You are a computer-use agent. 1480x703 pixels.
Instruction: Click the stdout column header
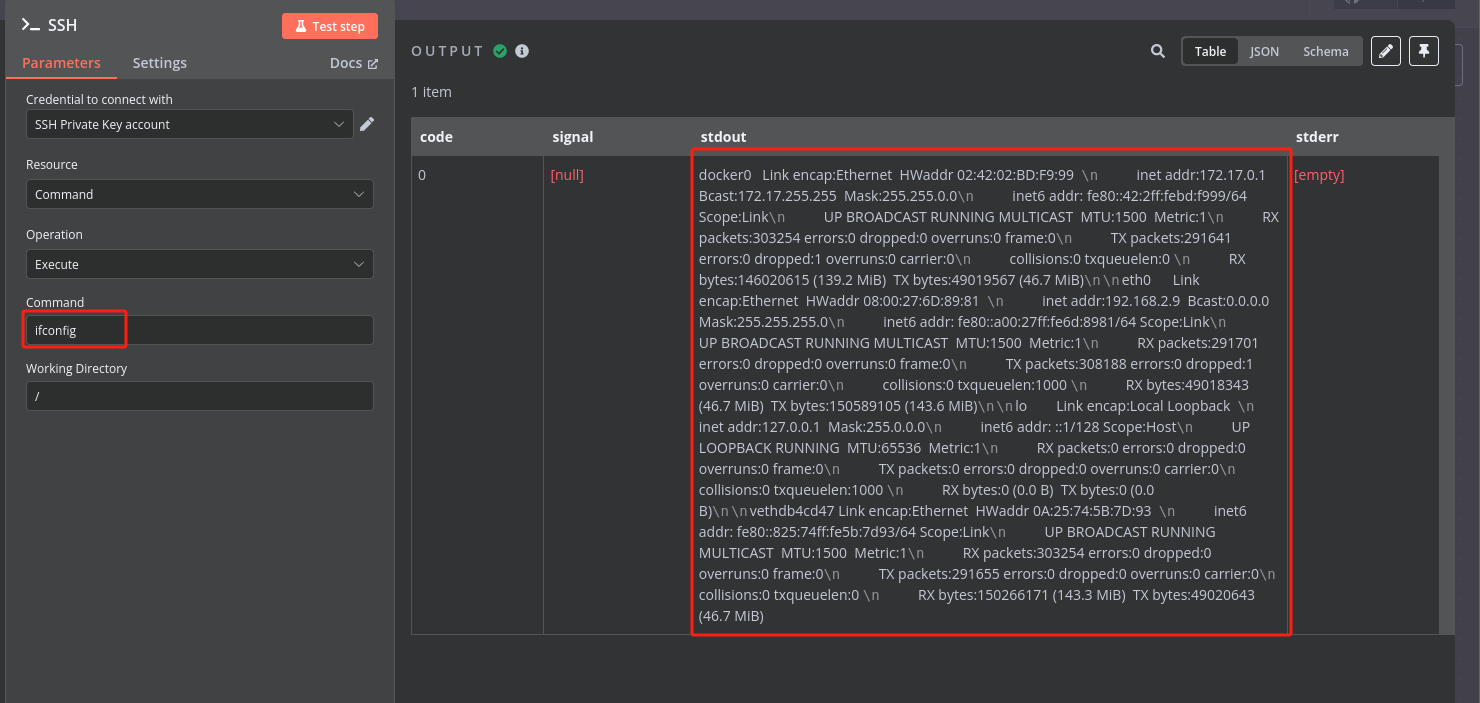click(x=723, y=137)
